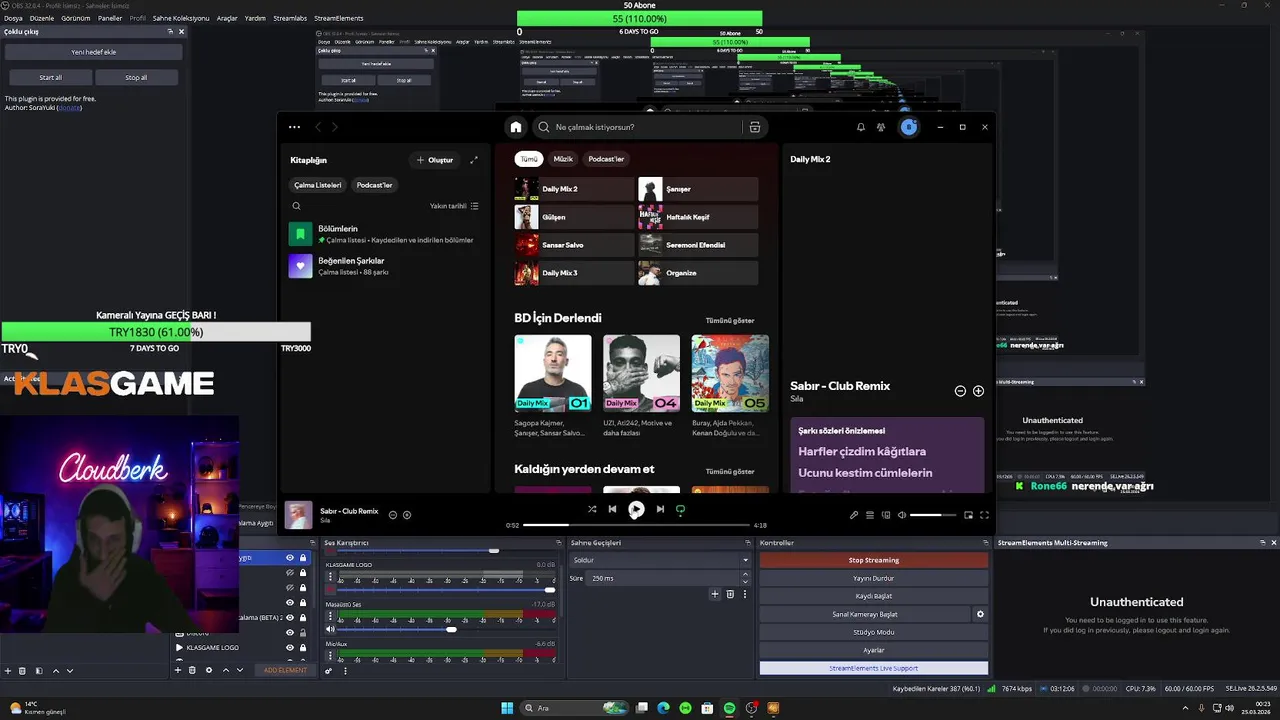This screenshot has width=1280, height=720.
Task: Open OBS Sahne Koleksiyonu menu
Action: (181, 18)
